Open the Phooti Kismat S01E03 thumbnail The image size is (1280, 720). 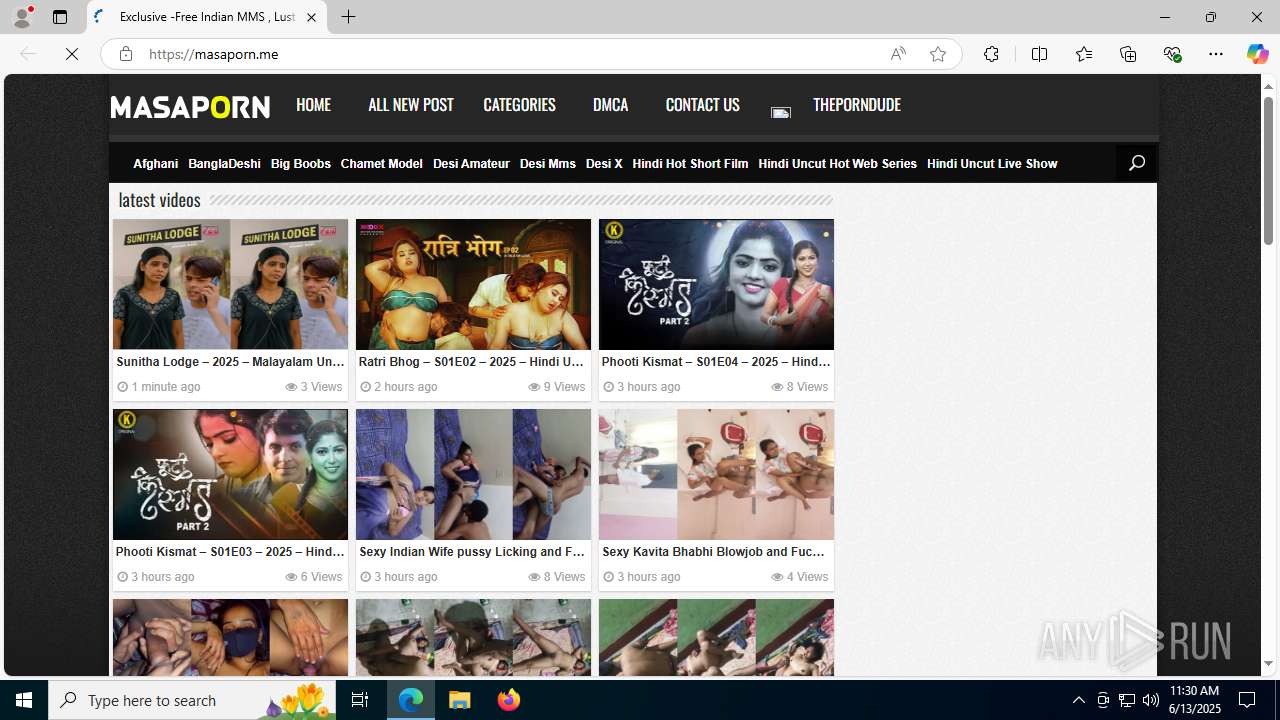pos(230,474)
